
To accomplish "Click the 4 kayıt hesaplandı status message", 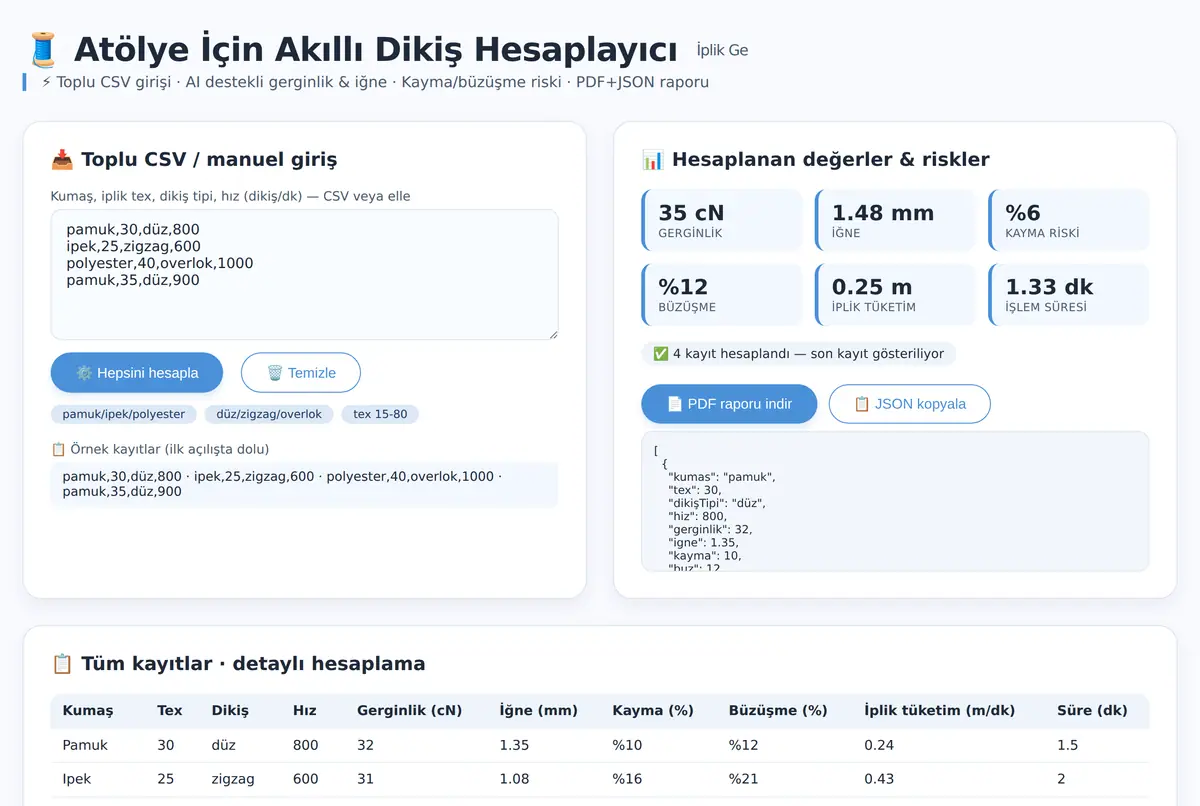I will click(799, 353).
